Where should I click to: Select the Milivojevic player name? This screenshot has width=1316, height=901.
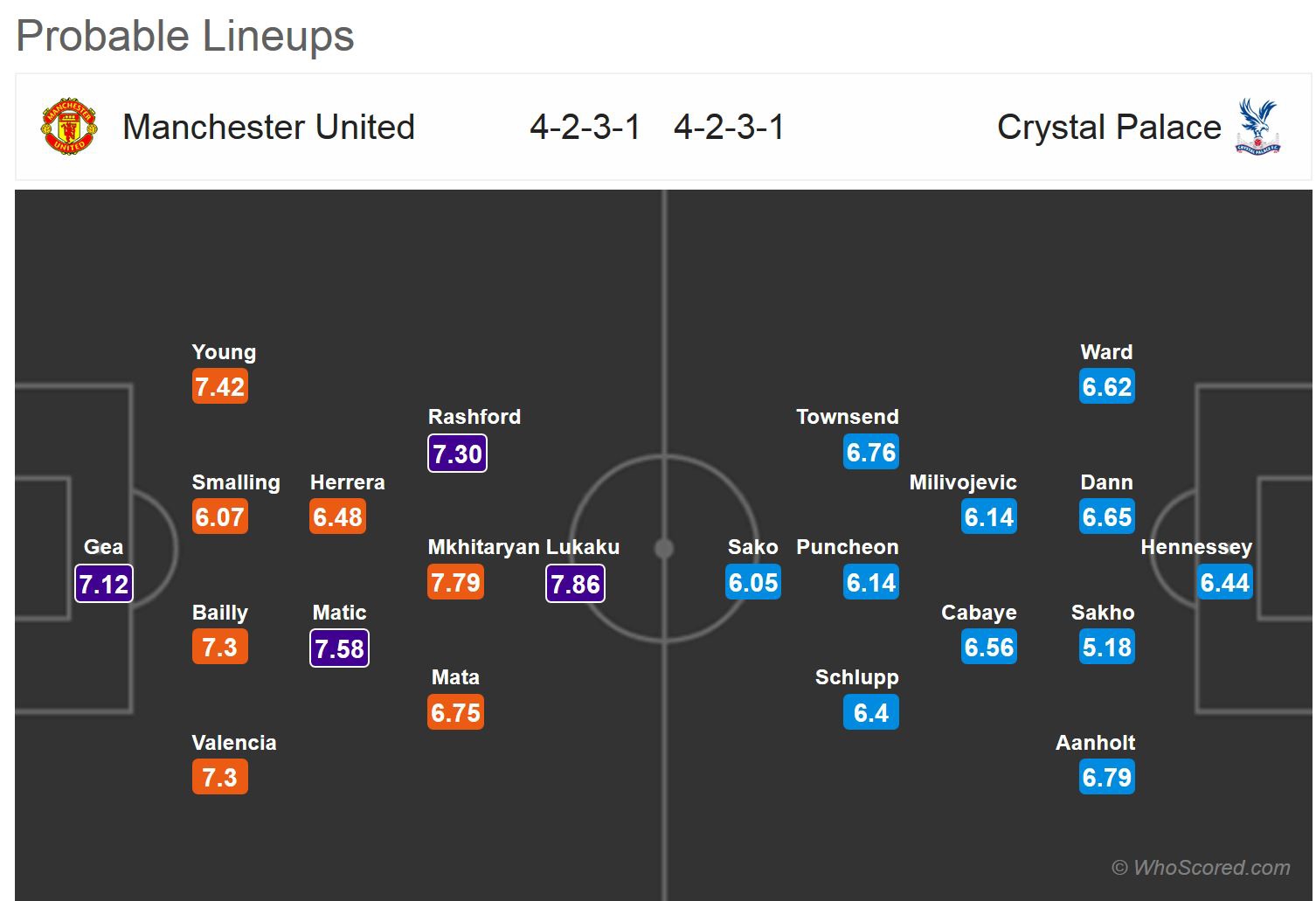[x=962, y=482]
